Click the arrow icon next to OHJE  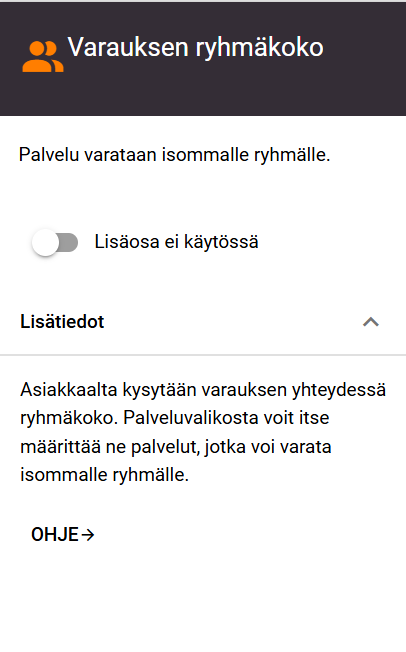click(x=88, y=534)
